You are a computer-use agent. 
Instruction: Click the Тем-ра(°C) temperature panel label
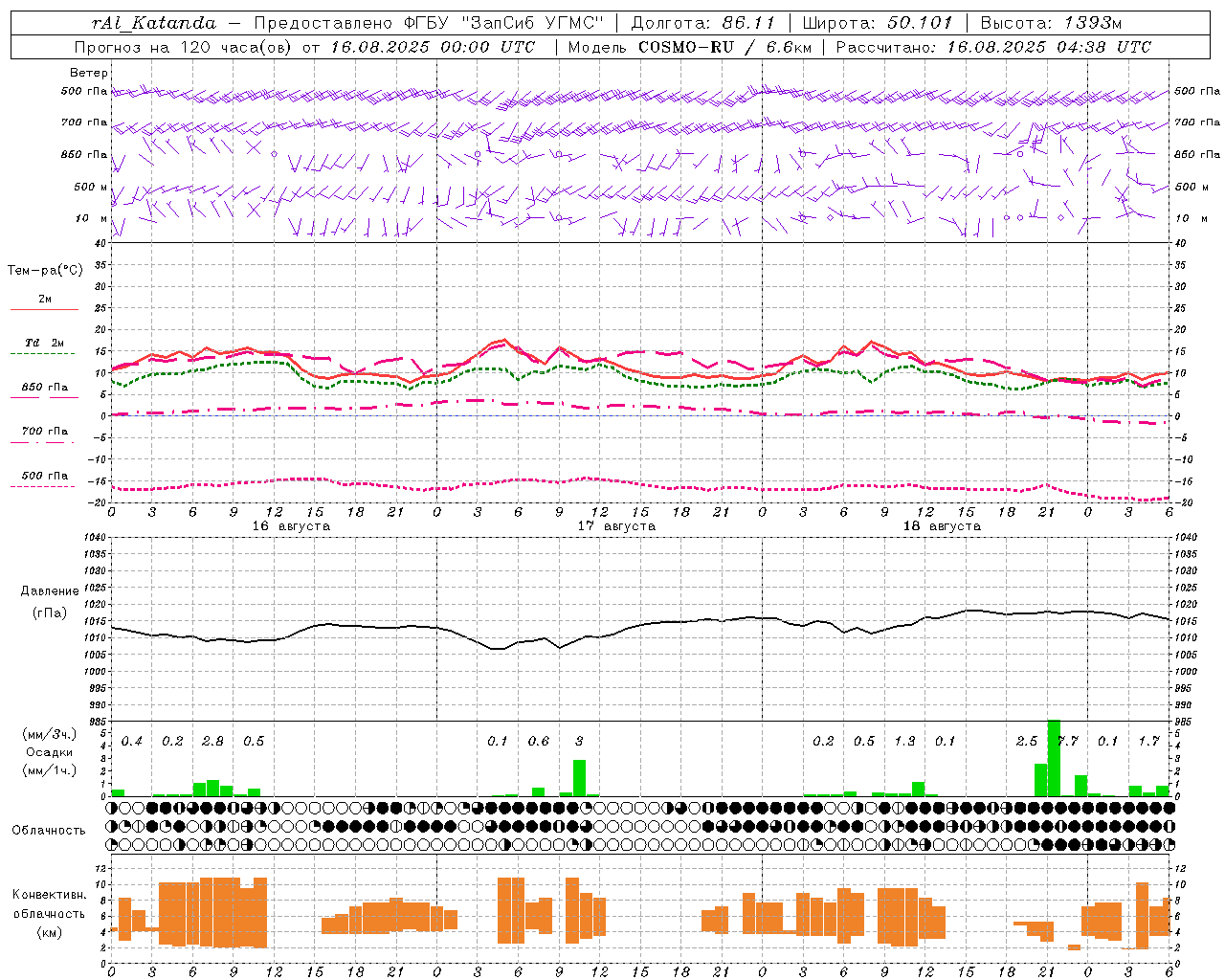point(45,271)
